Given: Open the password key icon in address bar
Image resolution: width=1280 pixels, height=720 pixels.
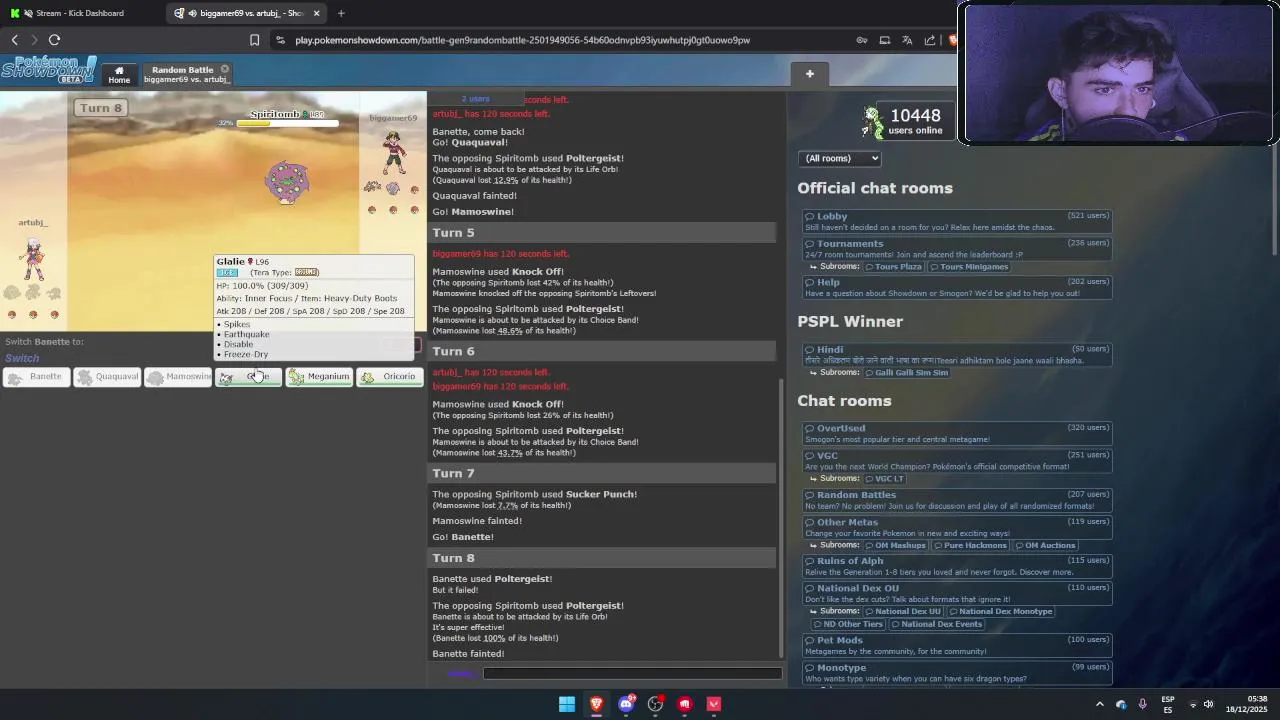Looking at the screenshot, I should (x=862, y=40).
